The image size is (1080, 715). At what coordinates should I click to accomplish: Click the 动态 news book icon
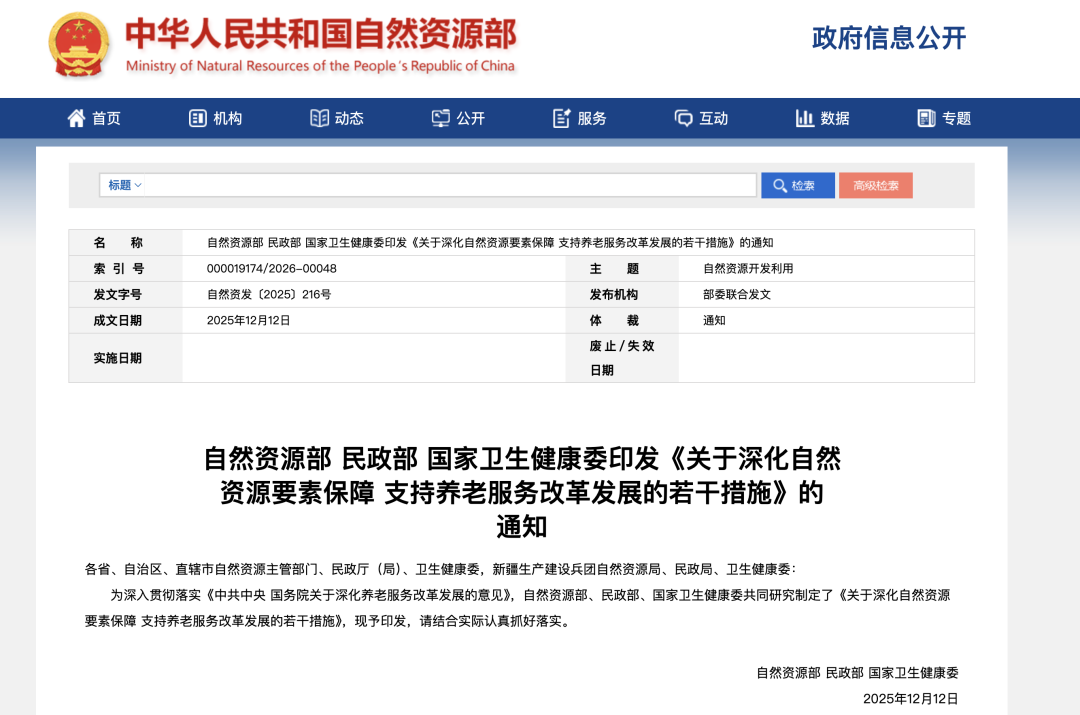tap(319, 118)
